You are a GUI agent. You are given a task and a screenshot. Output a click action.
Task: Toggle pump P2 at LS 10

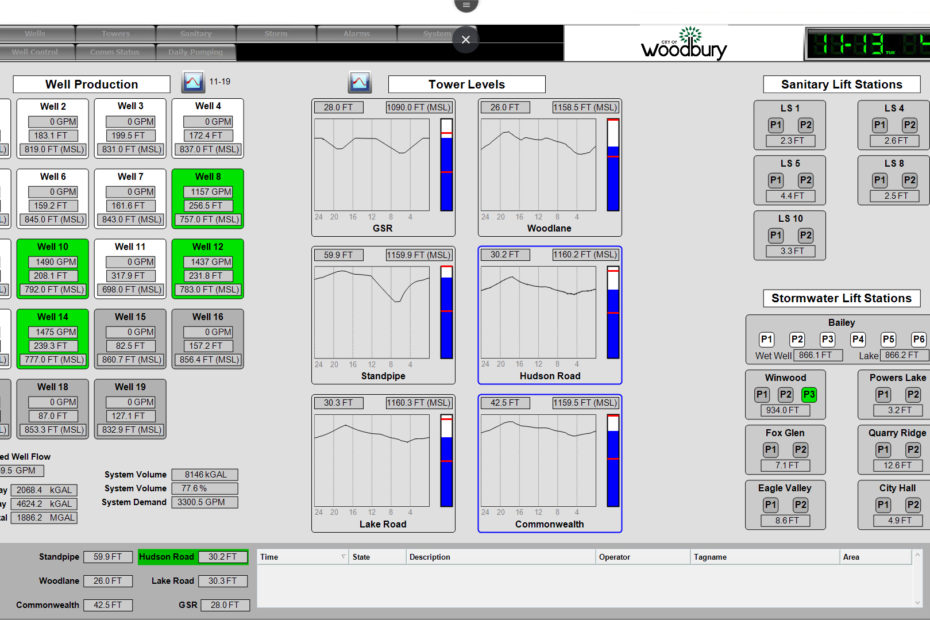pyautogui.click(x=805, y=236)
